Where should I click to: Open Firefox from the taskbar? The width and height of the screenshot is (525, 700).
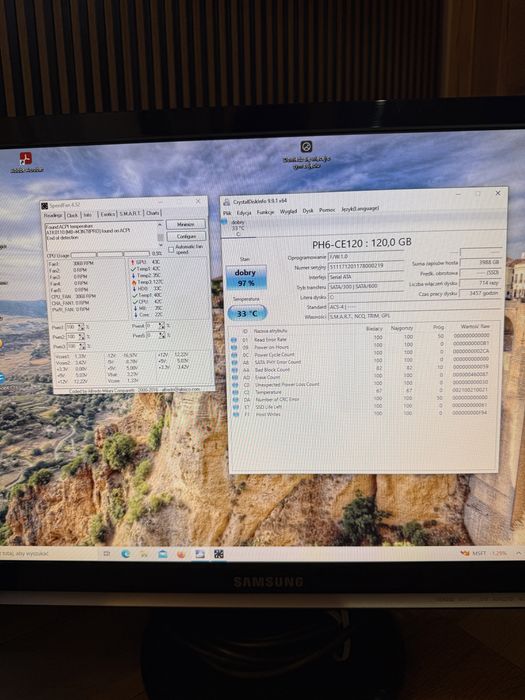(181, 554)
